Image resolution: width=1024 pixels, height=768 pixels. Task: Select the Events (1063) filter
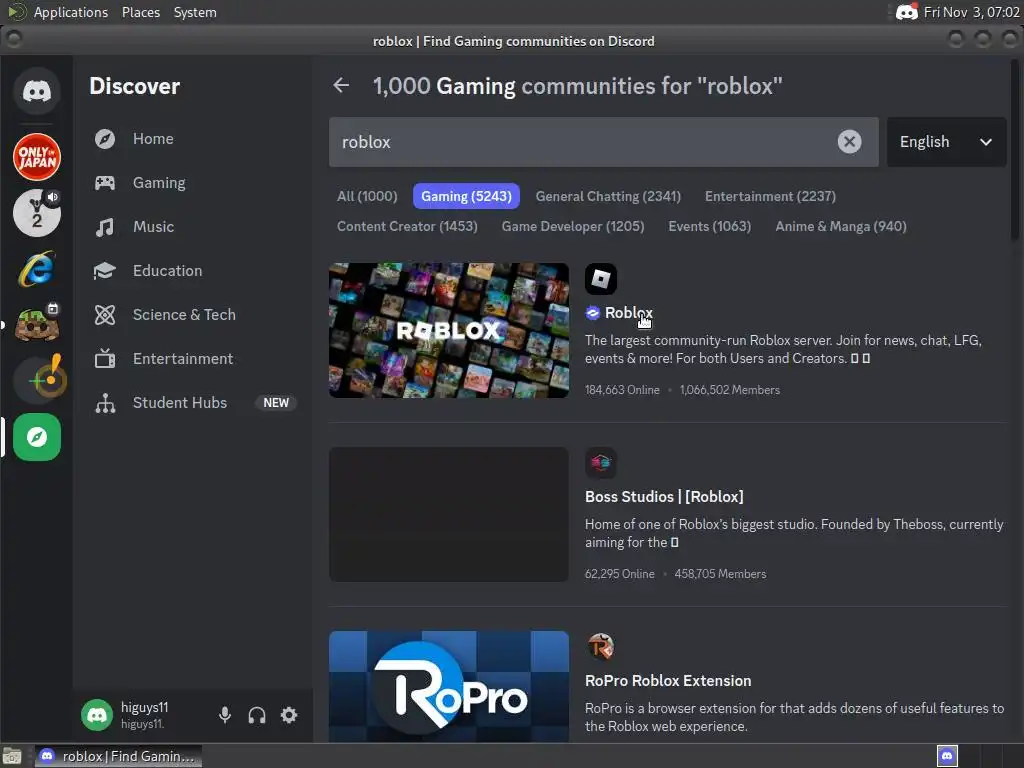[709, 226]
